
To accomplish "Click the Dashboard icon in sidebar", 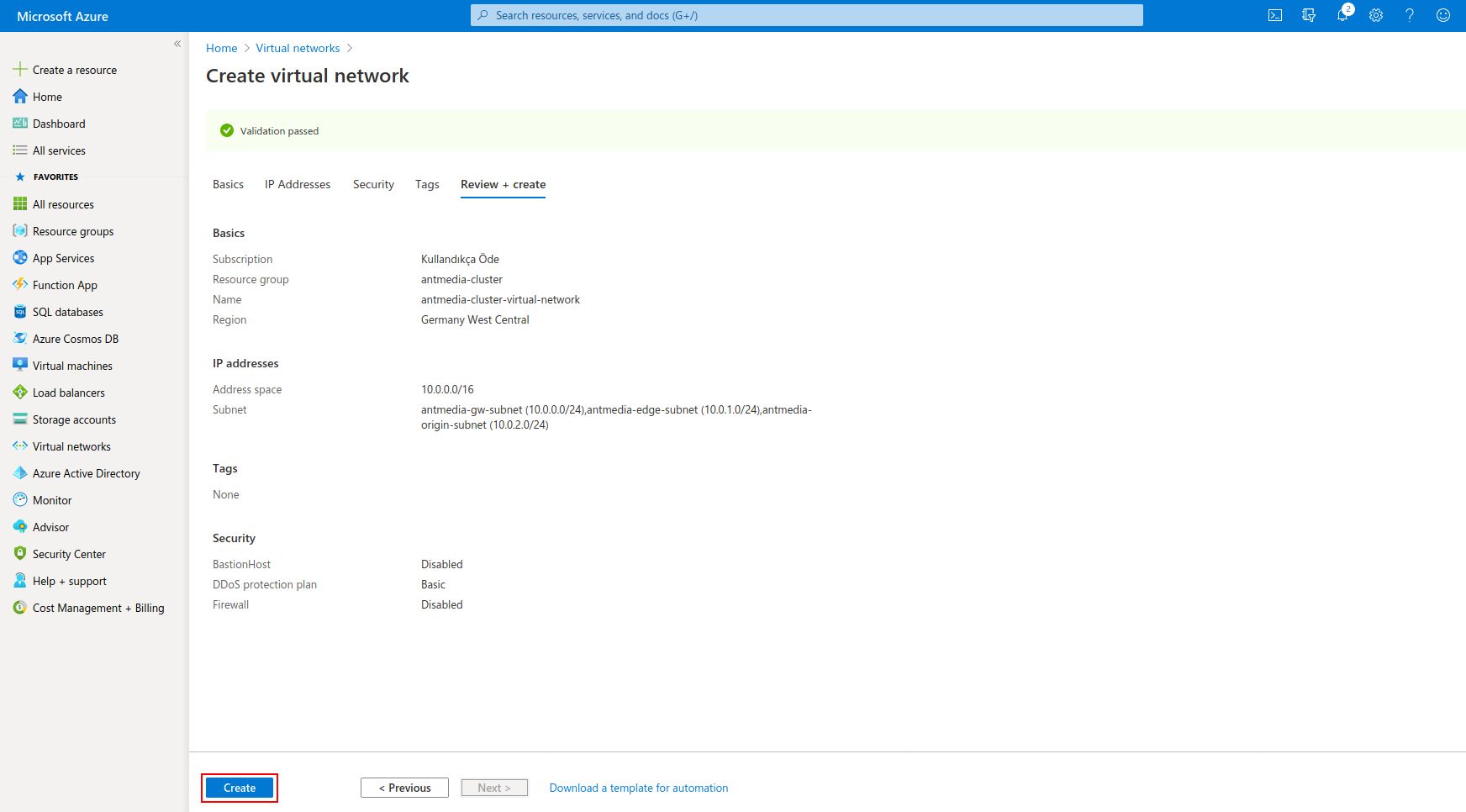I will point(20,124).
